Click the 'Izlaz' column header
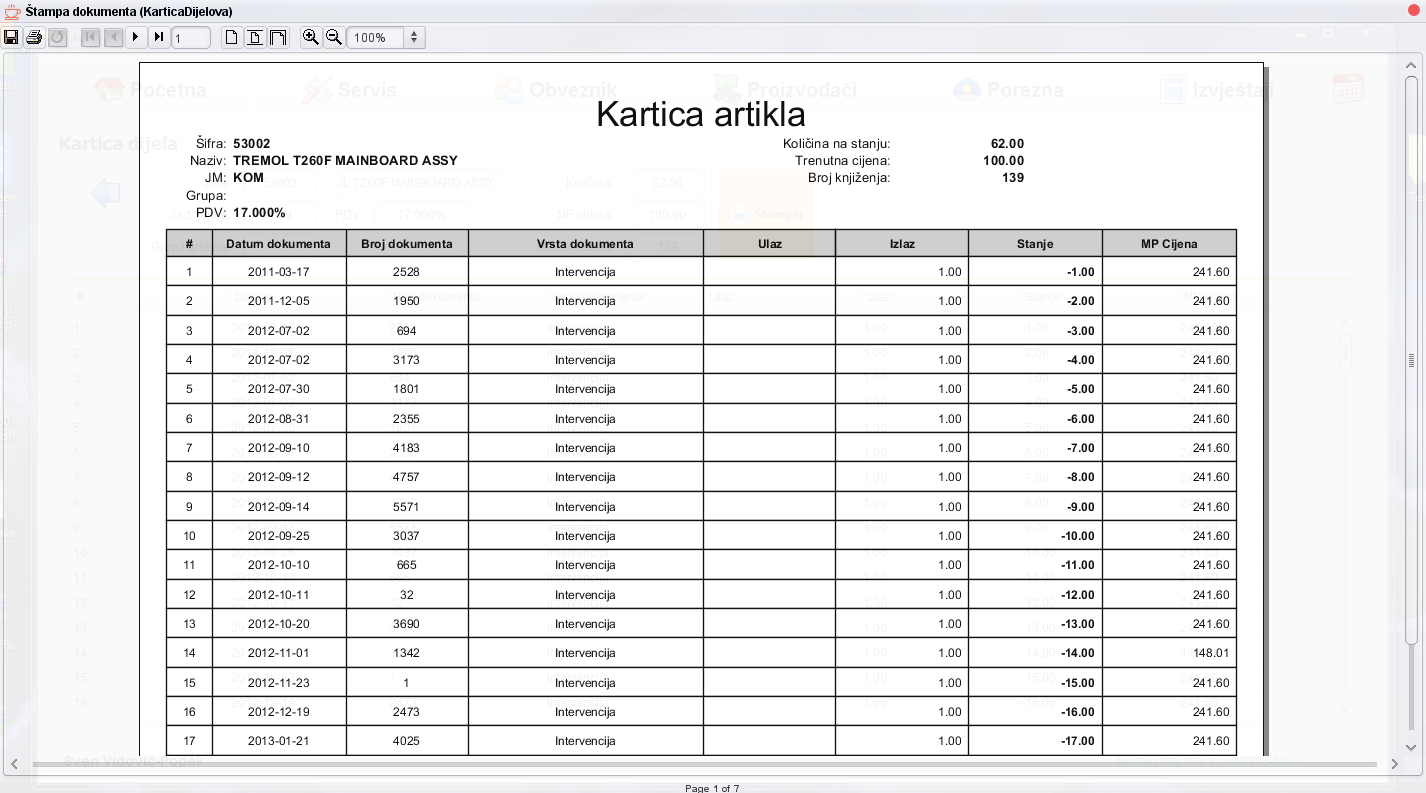 (x=902, y=243)
